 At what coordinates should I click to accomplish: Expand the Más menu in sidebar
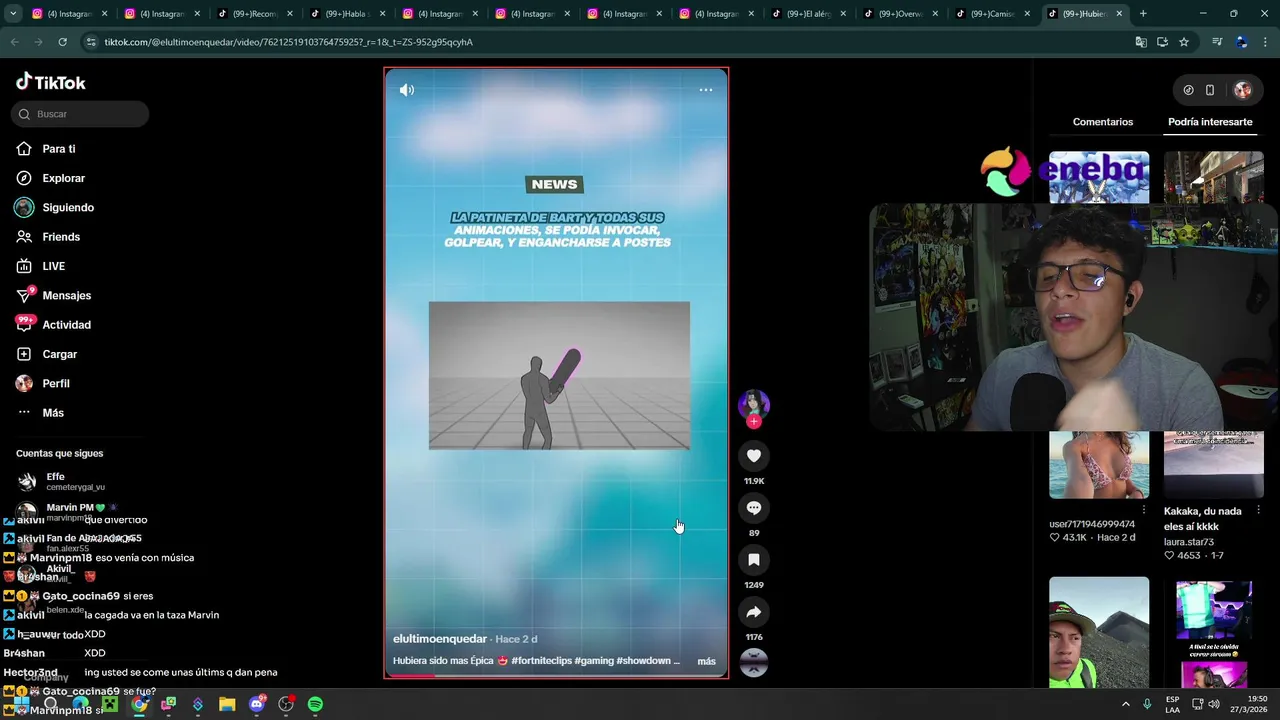coord(52,413)
